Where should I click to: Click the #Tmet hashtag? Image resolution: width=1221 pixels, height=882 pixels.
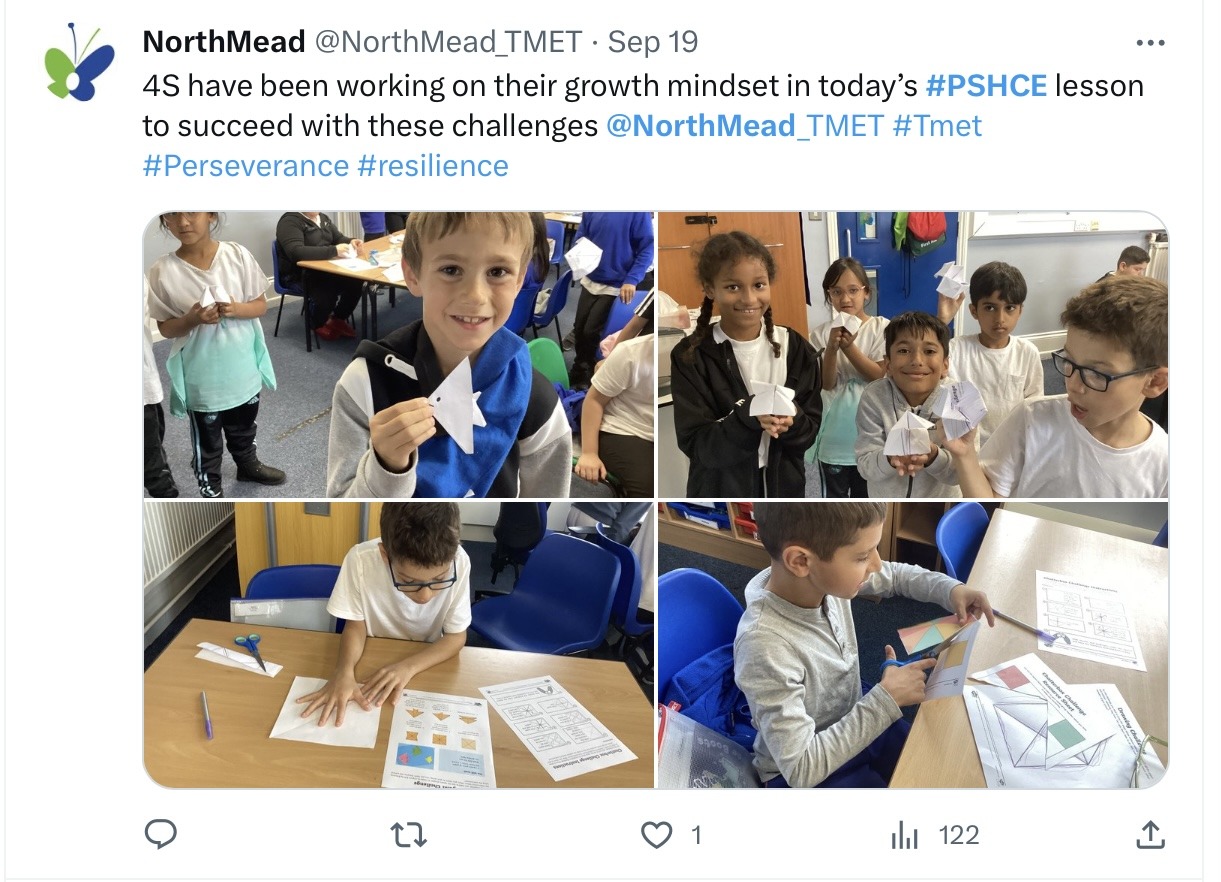coord(938,126)
